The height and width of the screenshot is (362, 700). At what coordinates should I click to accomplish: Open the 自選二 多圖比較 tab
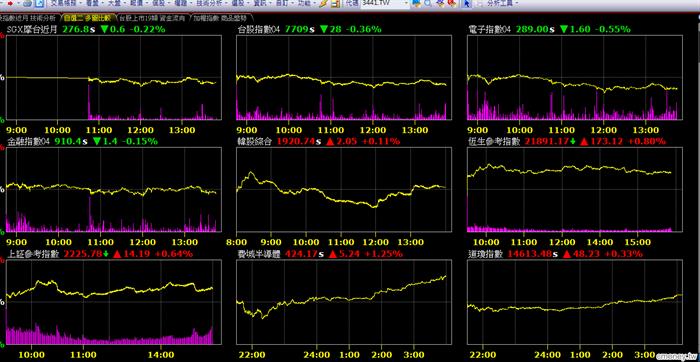pyautogui.click(x=87, y=18)
